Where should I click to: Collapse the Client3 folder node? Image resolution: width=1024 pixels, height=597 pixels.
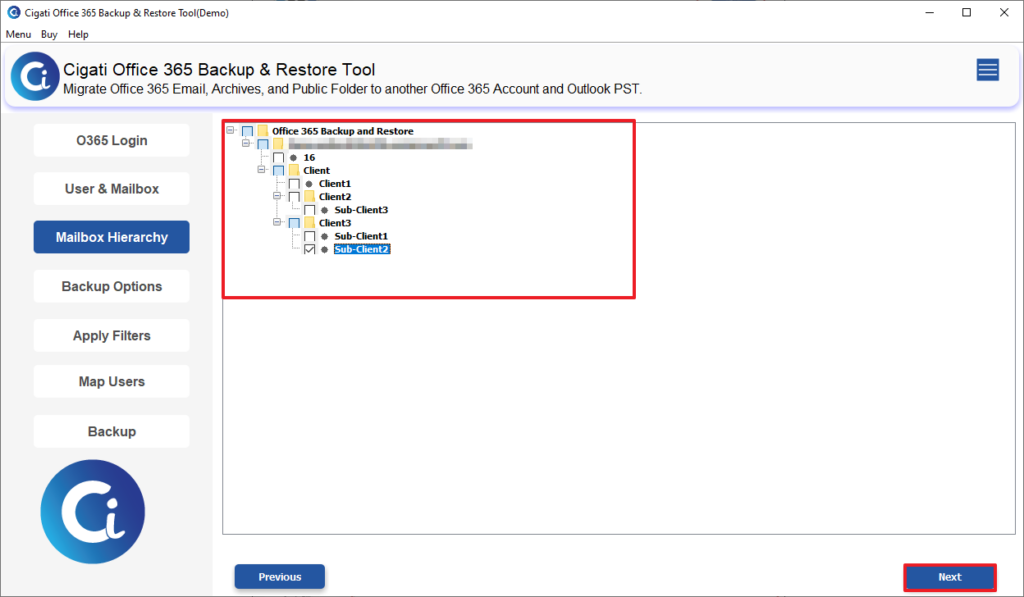pyautogui.click(x=278, y=221)
